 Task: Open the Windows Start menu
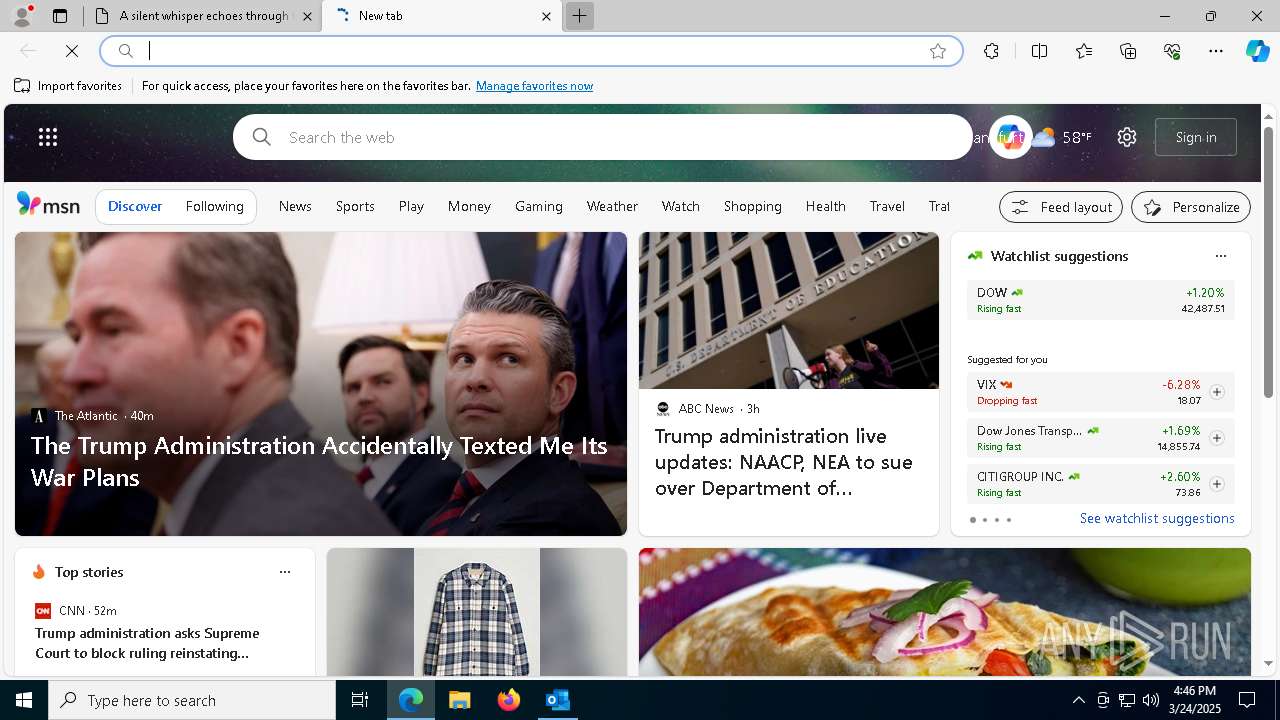click(24, 700)
